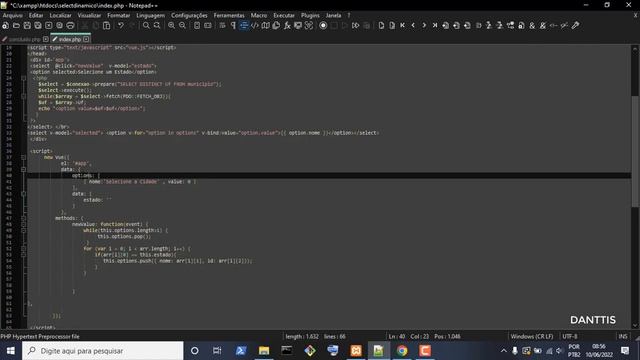Screen dimensions: 640x360
Task: Collapse the newValue function fold at line 48
Action: (x=24, y=224)
